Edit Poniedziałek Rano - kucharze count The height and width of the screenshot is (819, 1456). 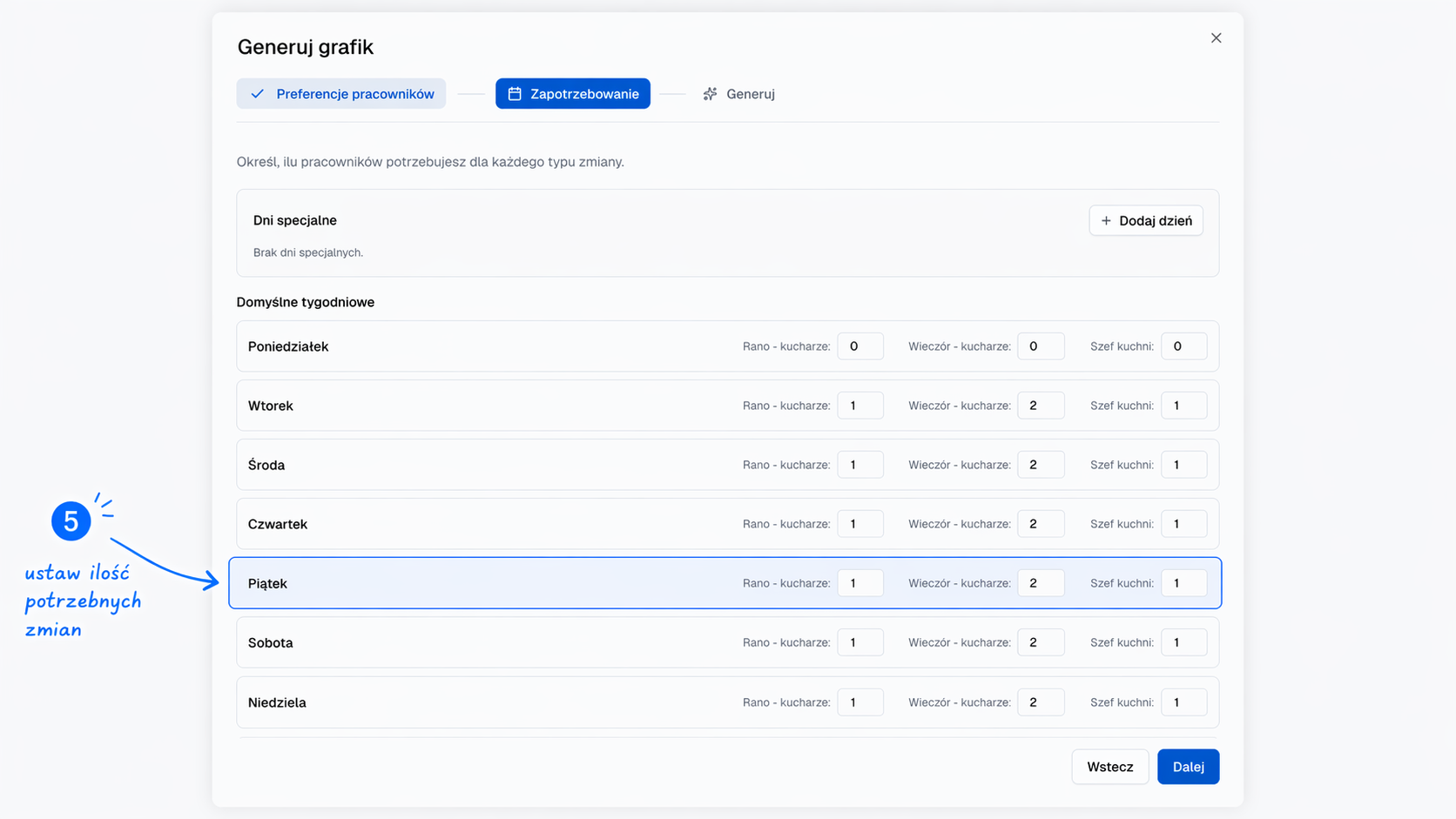tap(859, 346)
